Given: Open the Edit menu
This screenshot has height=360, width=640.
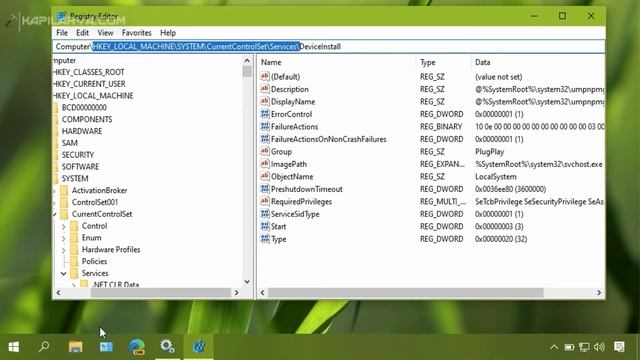Looking at the screenshot, I should tap(82, 33).
